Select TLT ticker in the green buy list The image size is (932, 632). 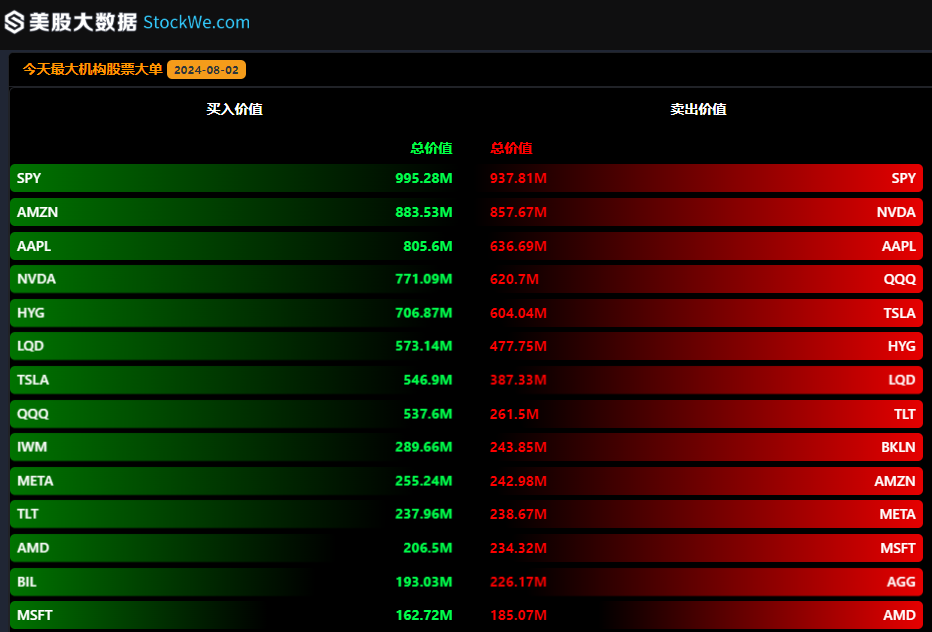tap(27, 514)
